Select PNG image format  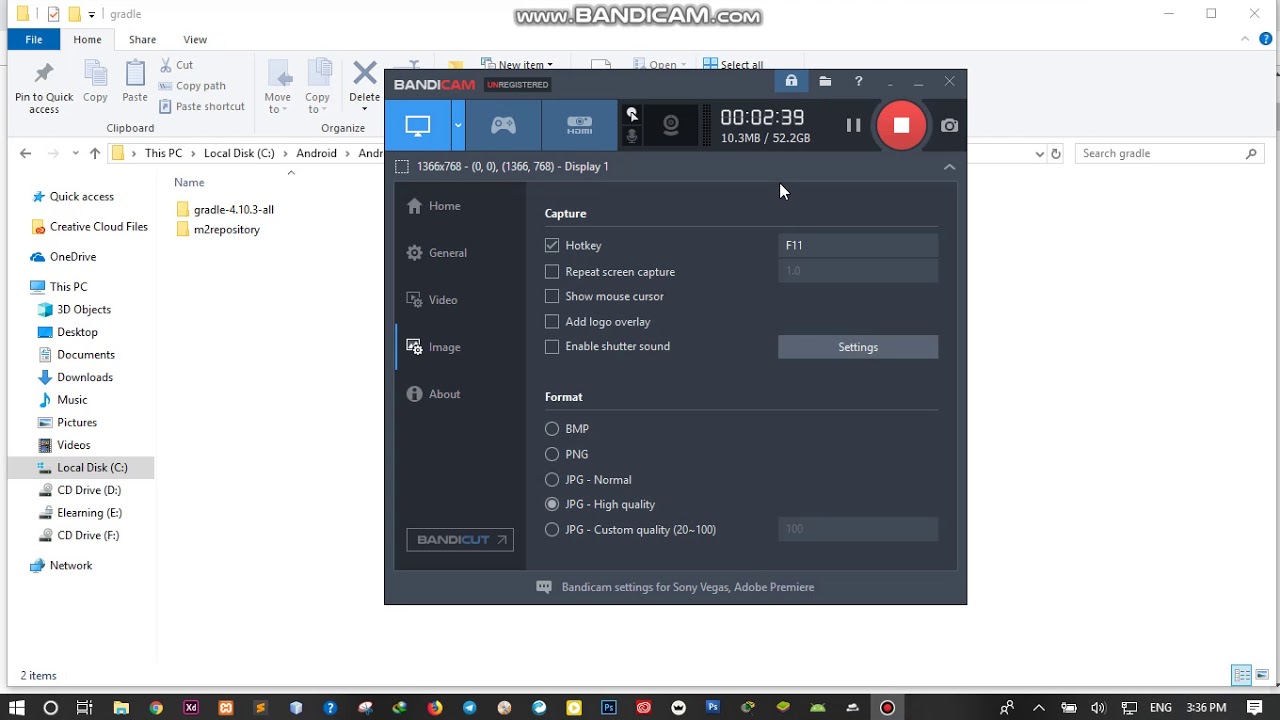(x=552, y=454)
